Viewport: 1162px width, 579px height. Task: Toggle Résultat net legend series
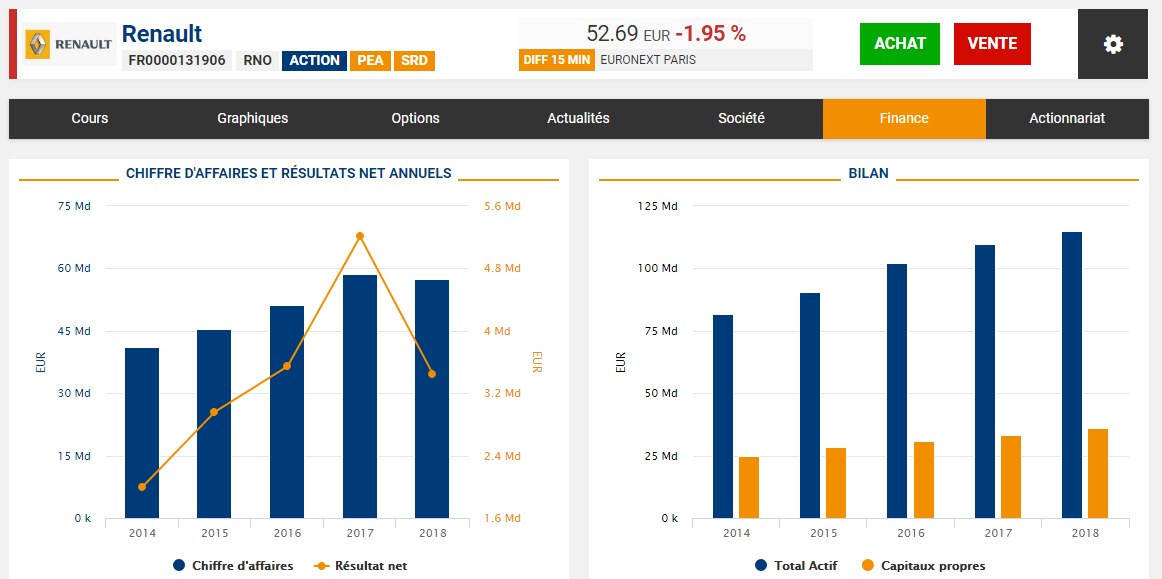pos(360,566)
